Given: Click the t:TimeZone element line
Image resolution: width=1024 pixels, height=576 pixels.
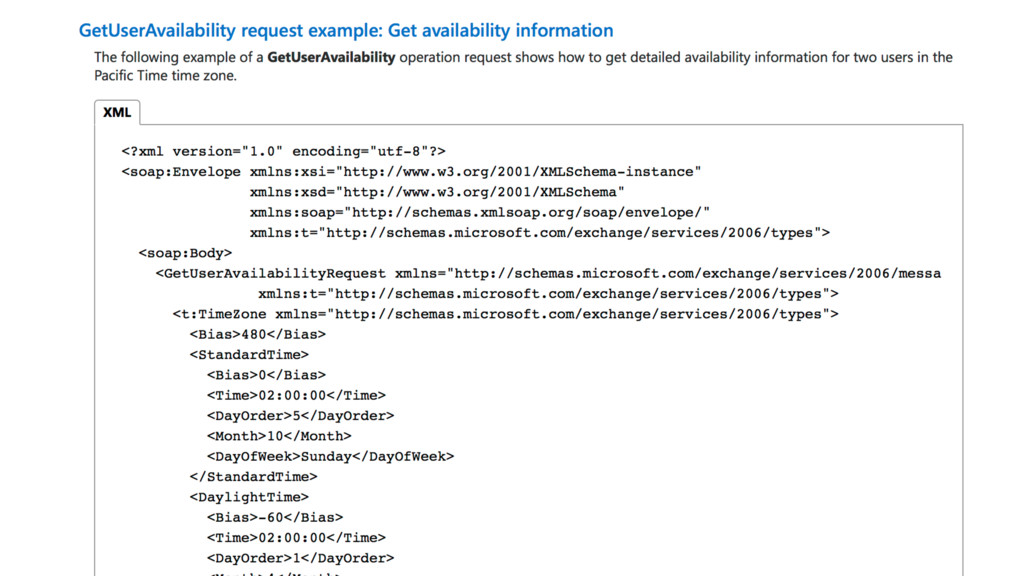Looking at the screenshot, I should (x=505, y=314).
